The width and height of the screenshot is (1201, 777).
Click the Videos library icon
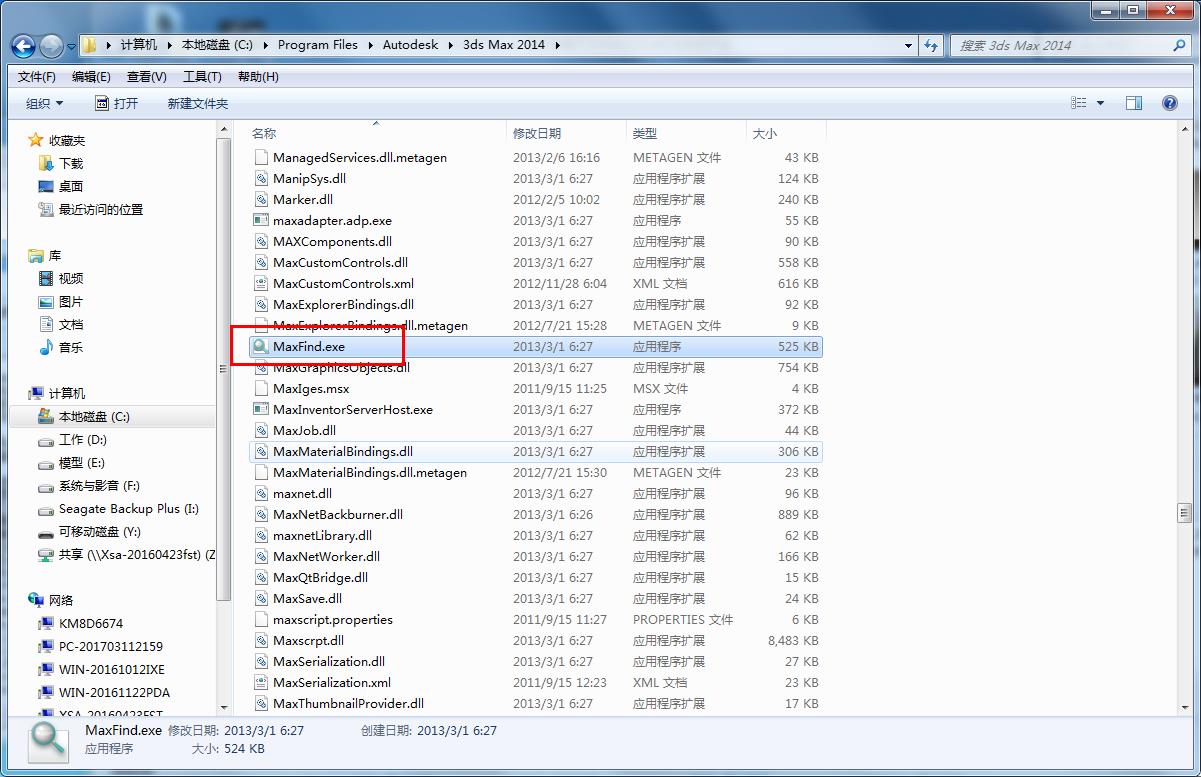pyautogui.click(x=46, y=278)
